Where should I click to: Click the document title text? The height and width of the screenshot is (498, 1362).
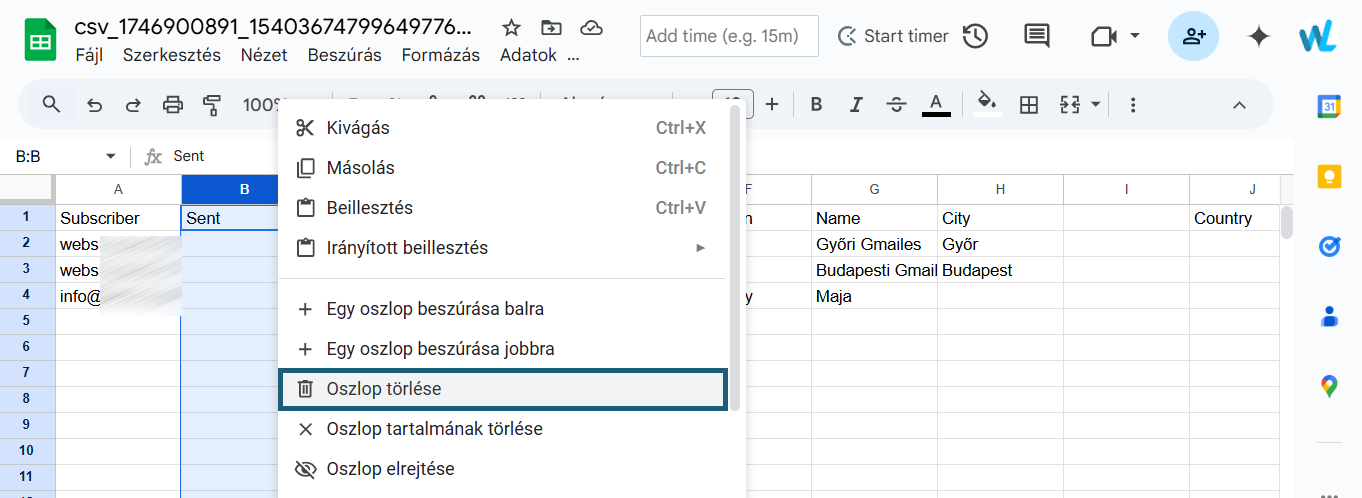point(274,27)
